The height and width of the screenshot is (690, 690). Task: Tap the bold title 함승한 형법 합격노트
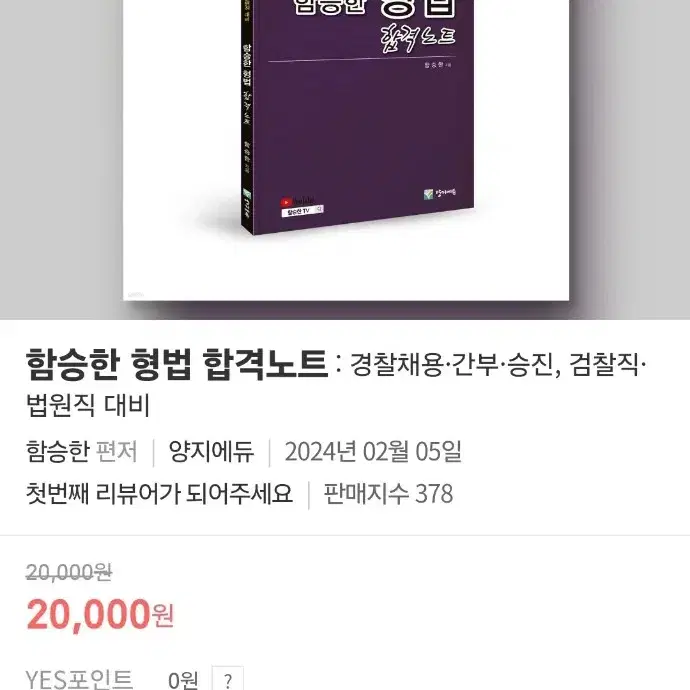coord(177,365)
